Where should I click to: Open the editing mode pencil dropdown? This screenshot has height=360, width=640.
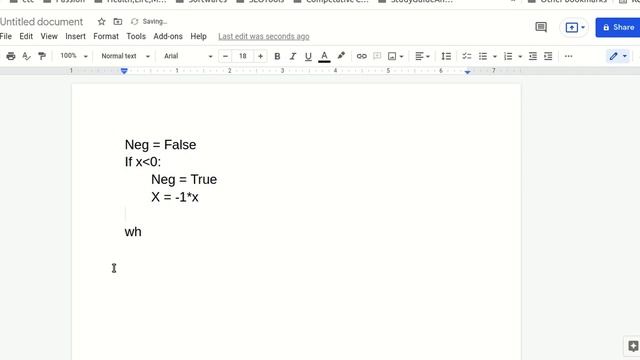(618, 56)
